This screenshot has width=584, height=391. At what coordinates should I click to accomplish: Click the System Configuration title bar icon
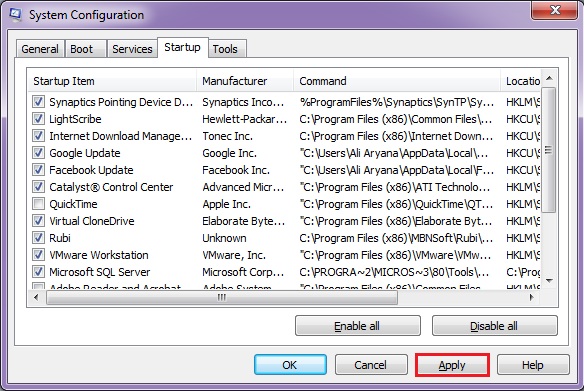[15, 15]
